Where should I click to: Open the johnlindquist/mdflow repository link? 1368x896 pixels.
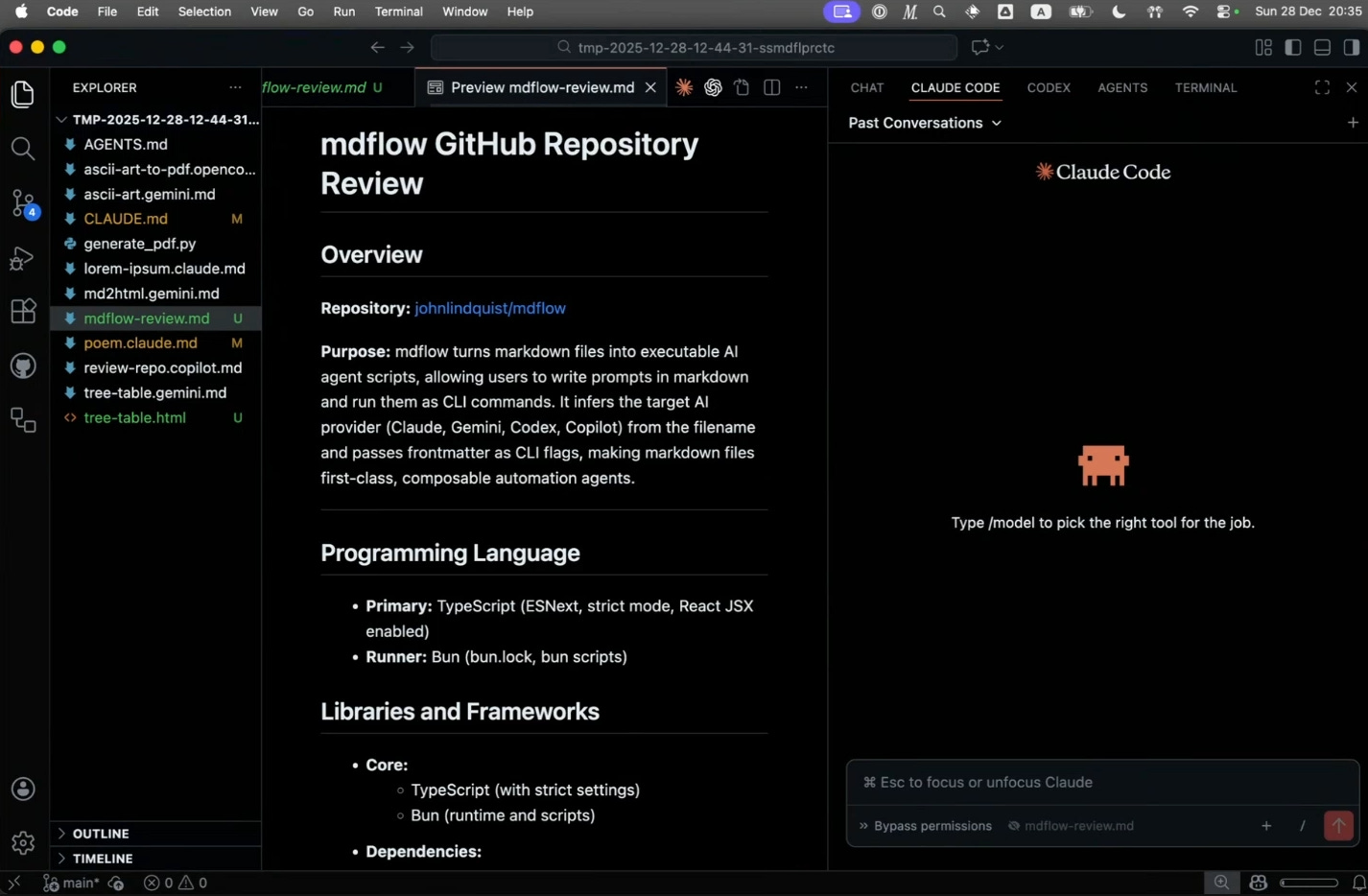tap(490, 308)
